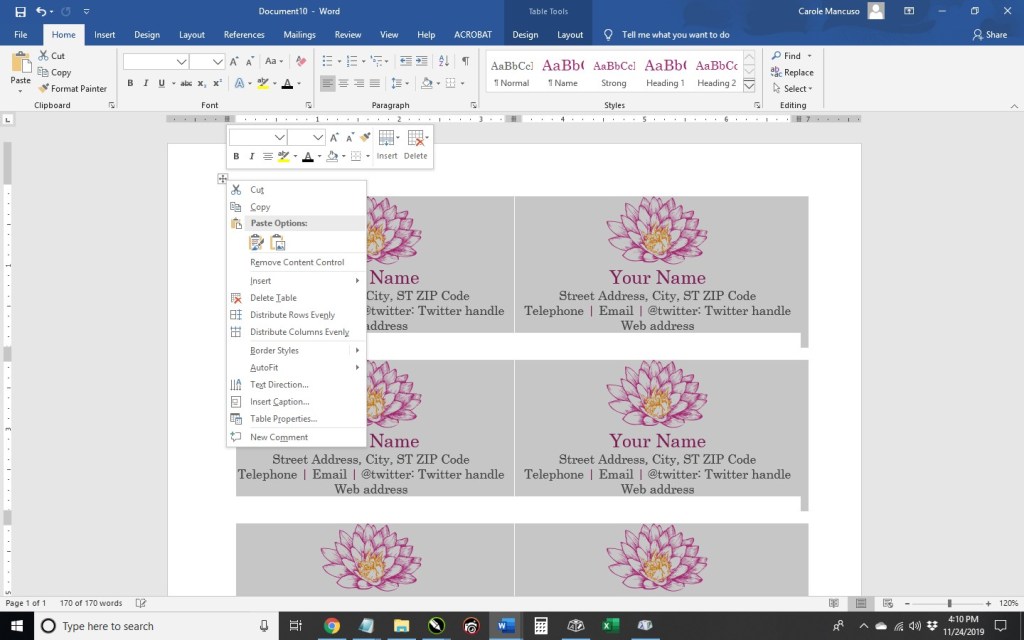Toggle Subscript formatting in the ribbon

(201, 84)
